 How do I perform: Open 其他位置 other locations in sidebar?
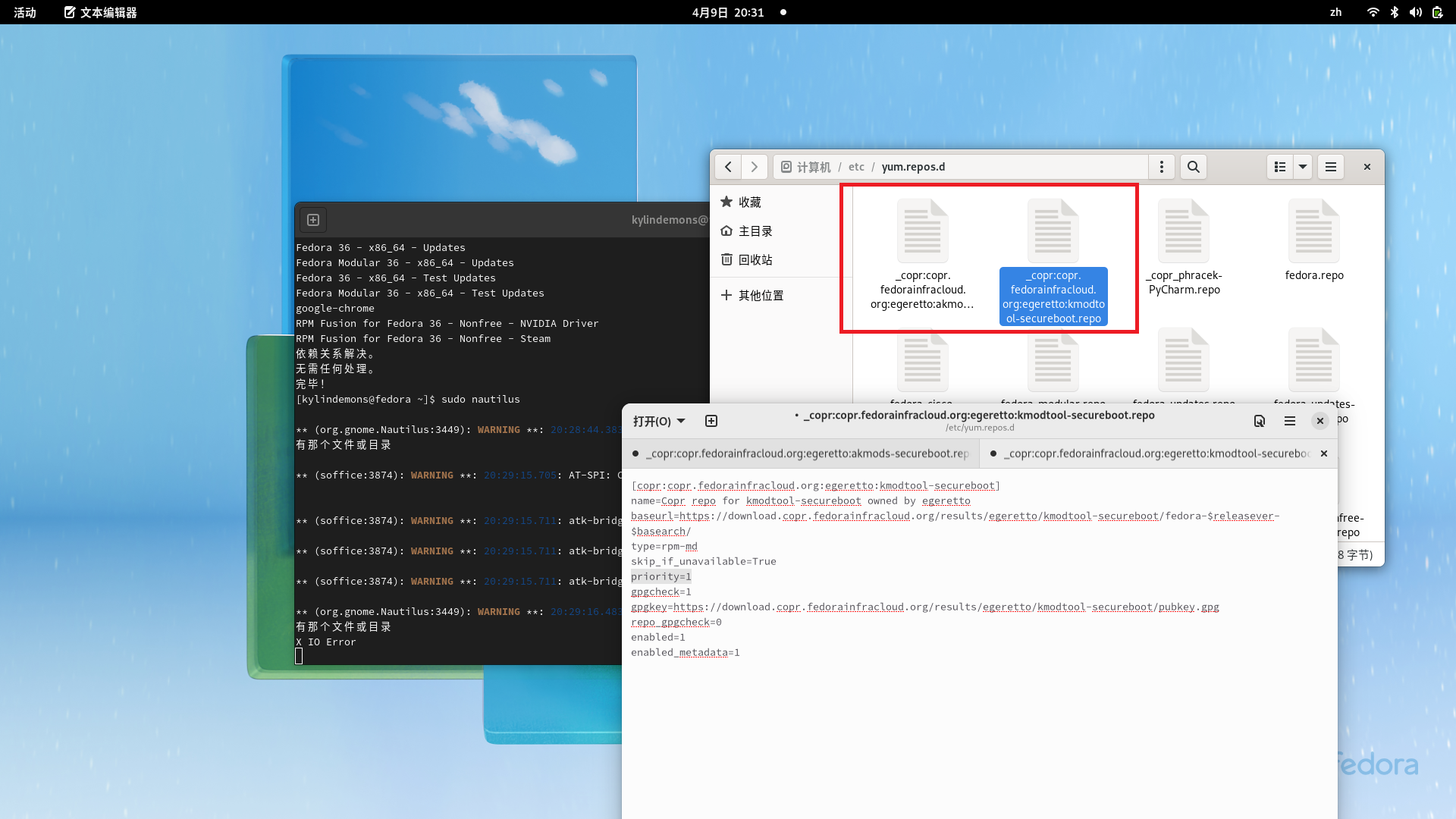click(761, 295)
